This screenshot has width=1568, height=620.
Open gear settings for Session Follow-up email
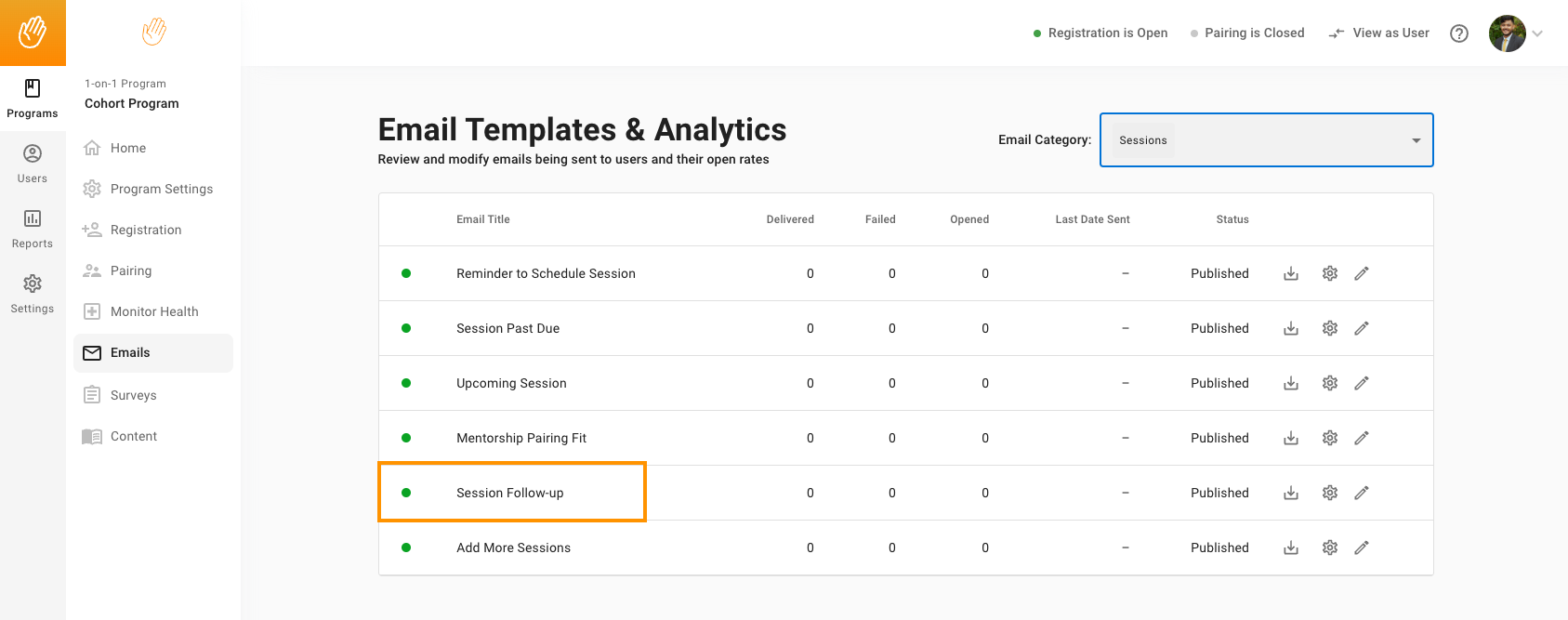1330,493
